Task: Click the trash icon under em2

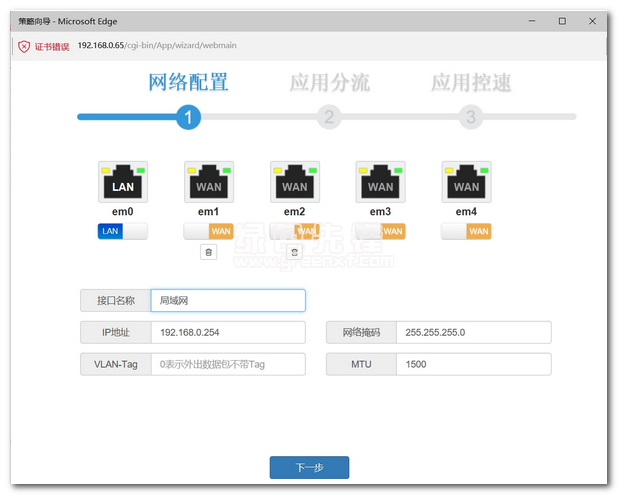Action: click(294, 252)
